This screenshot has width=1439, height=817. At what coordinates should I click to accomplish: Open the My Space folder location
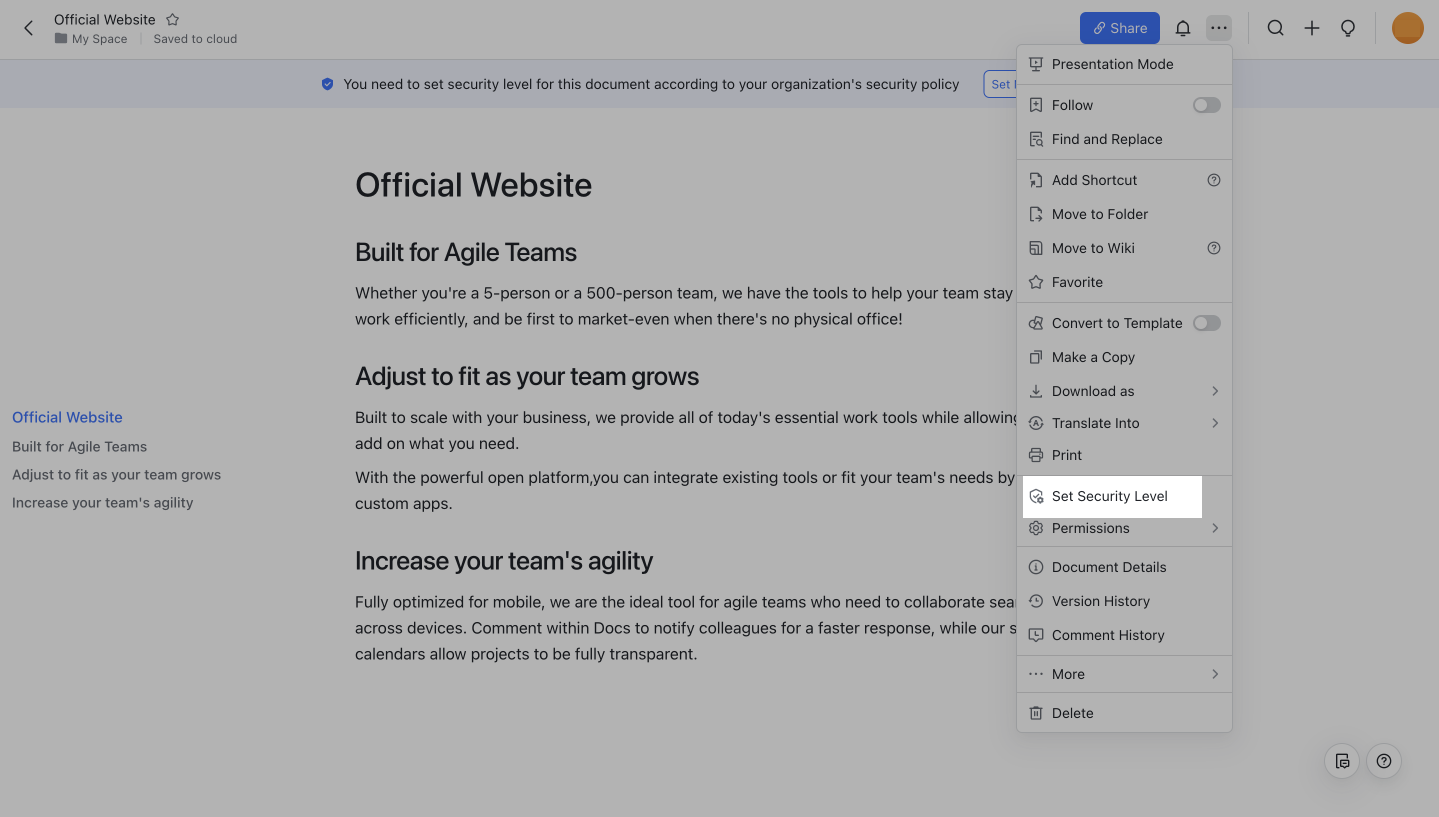click(99, 39)
